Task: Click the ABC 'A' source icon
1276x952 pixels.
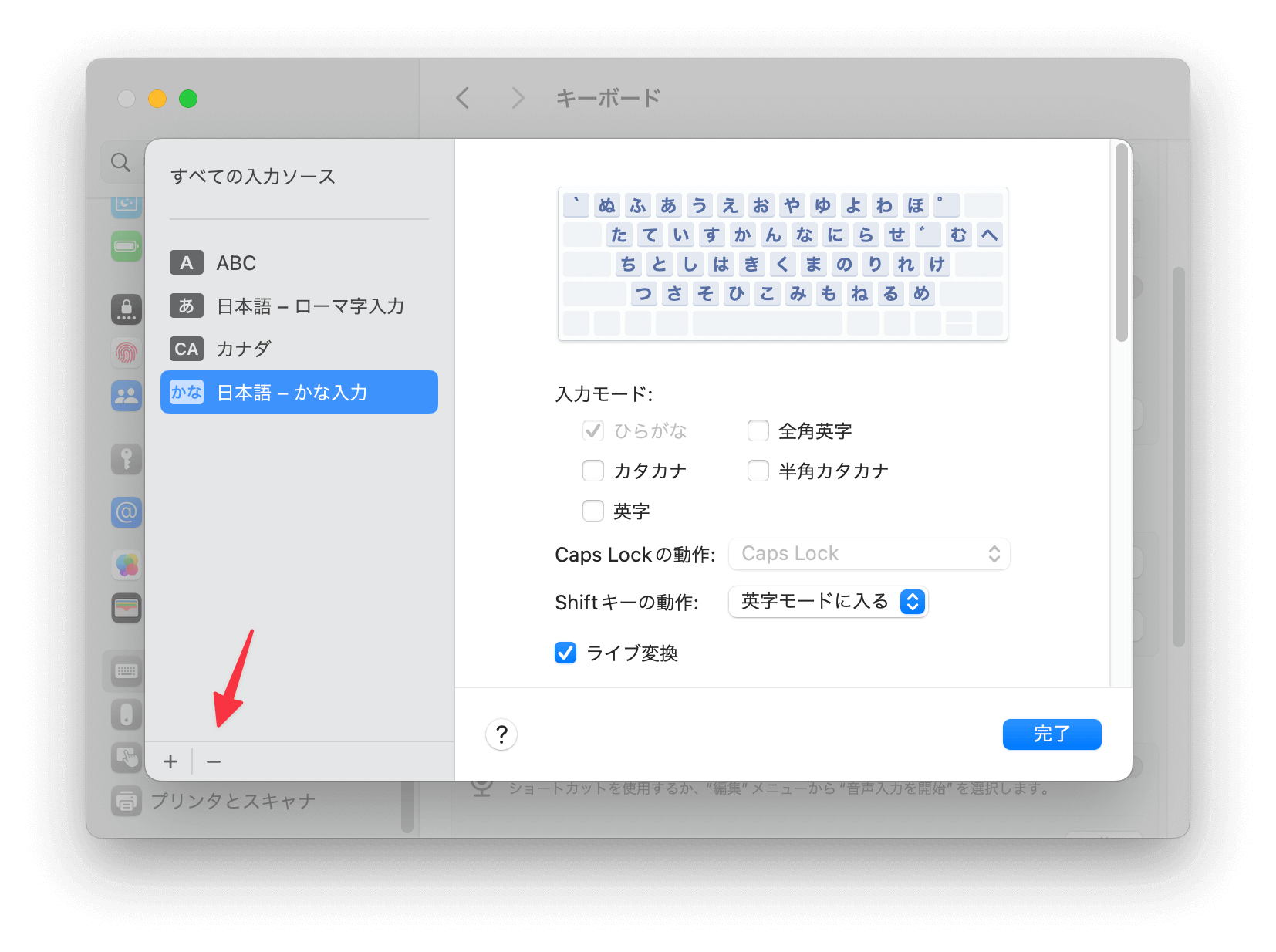Action: coord(187,263)
